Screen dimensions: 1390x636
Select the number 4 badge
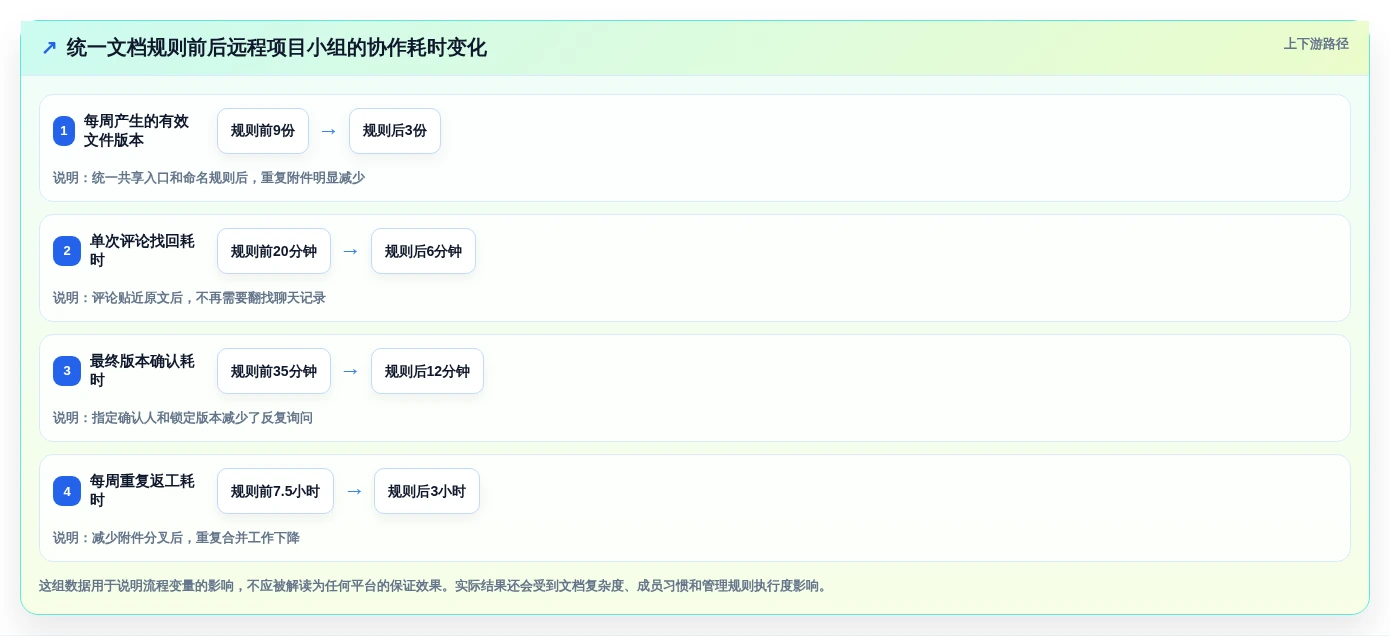click(x=67, y=491)
